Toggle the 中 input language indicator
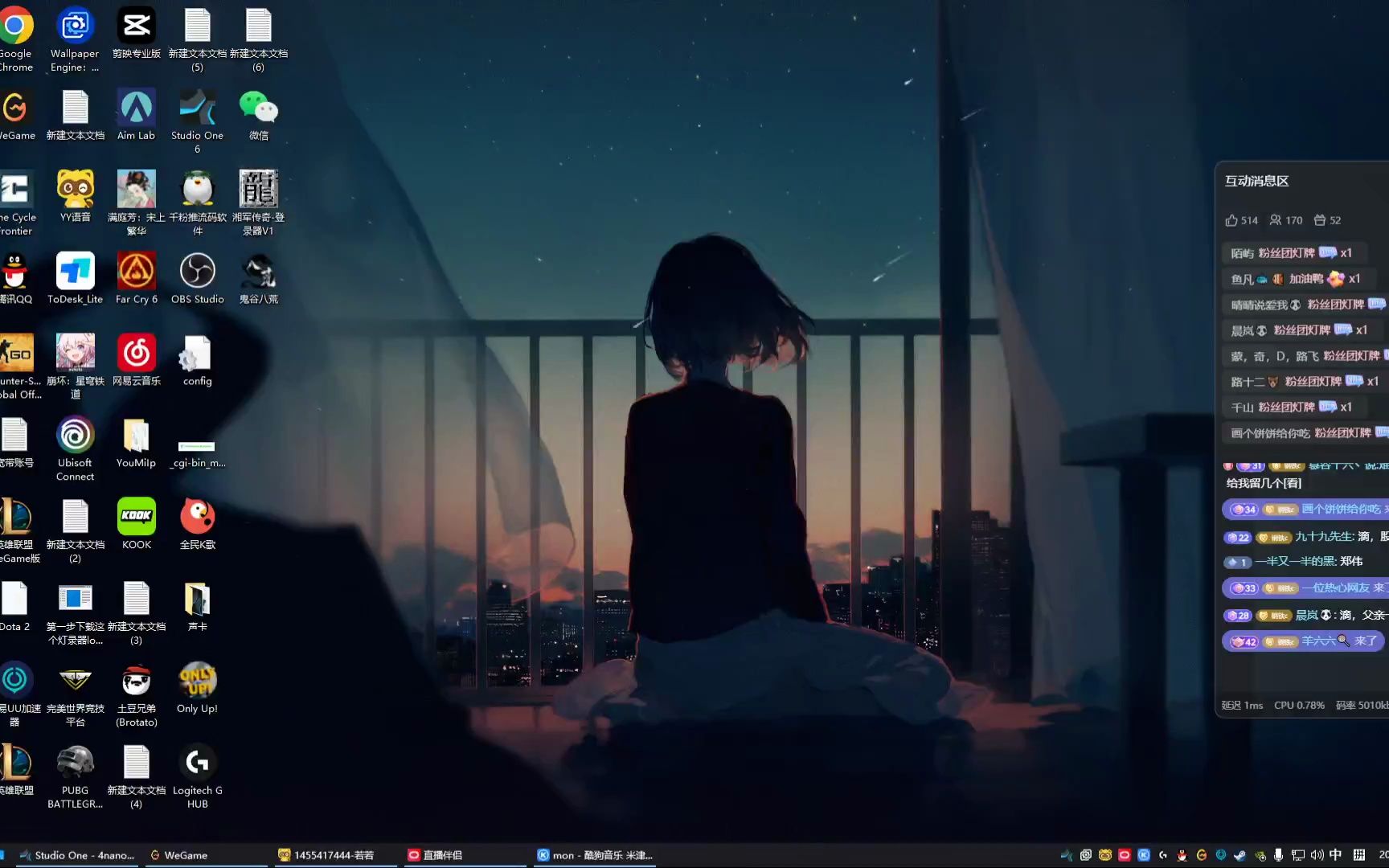This screenshot has height=868, width=1389. point(1336,855)
